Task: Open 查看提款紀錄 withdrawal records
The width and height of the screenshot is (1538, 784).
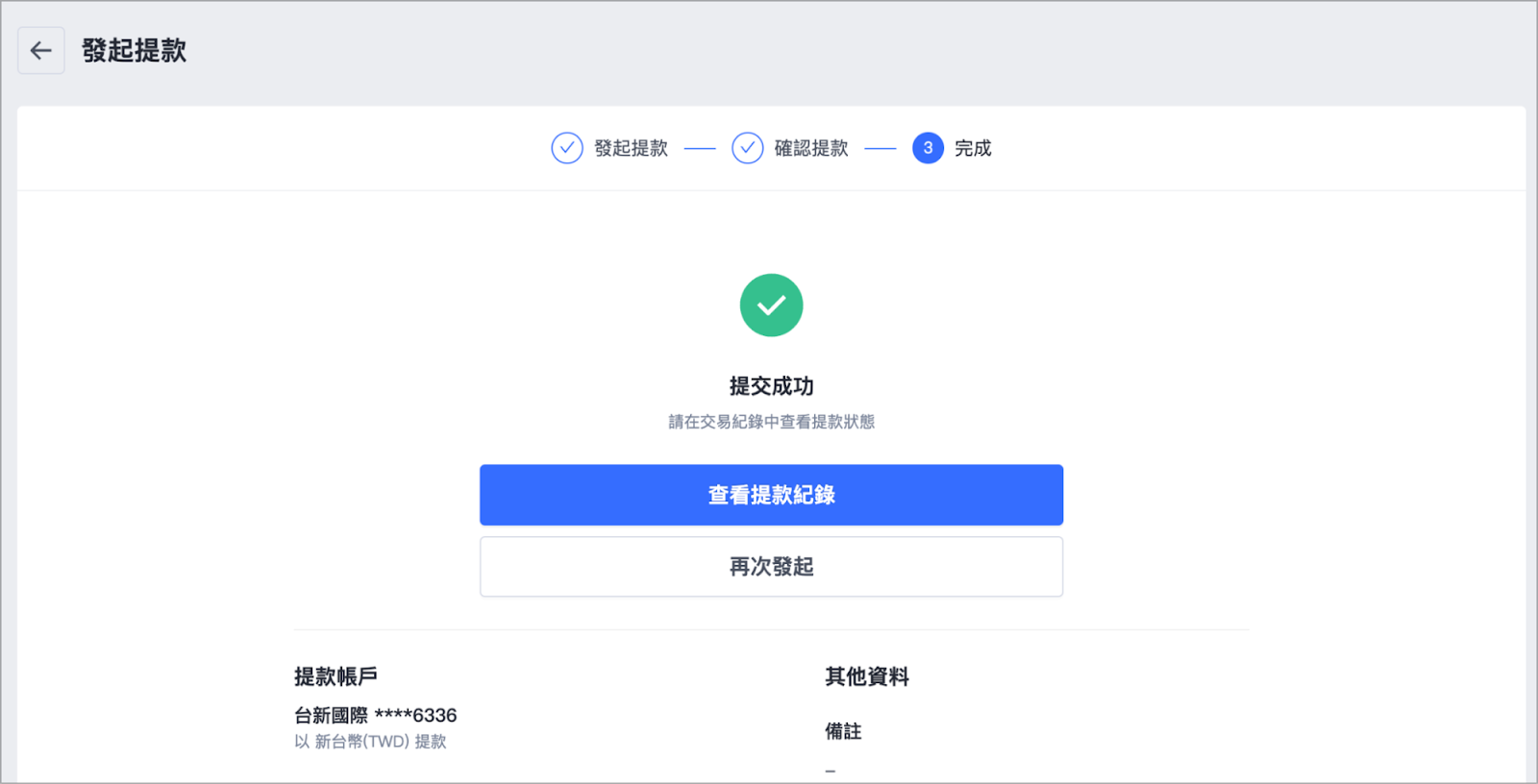Action: click(771, 495)
